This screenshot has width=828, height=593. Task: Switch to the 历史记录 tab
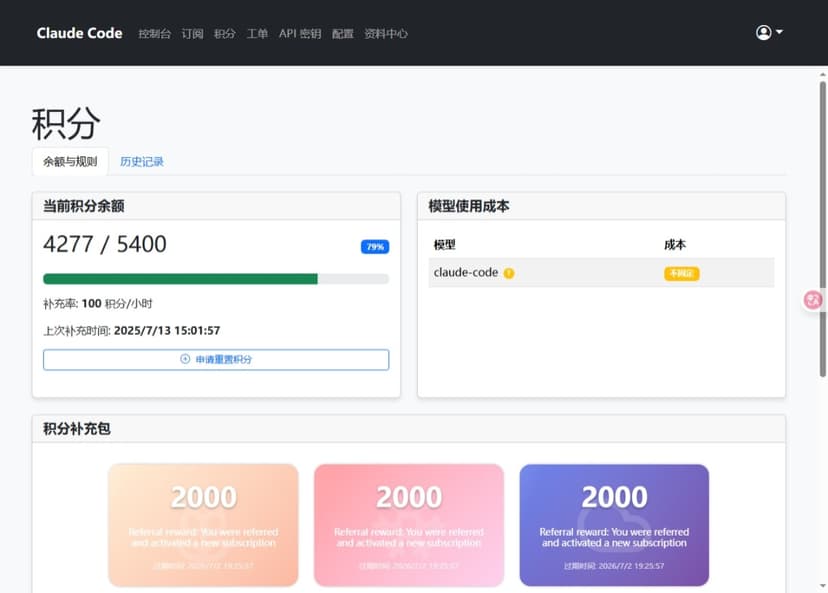pyautogui.click(x=141, y=161)
